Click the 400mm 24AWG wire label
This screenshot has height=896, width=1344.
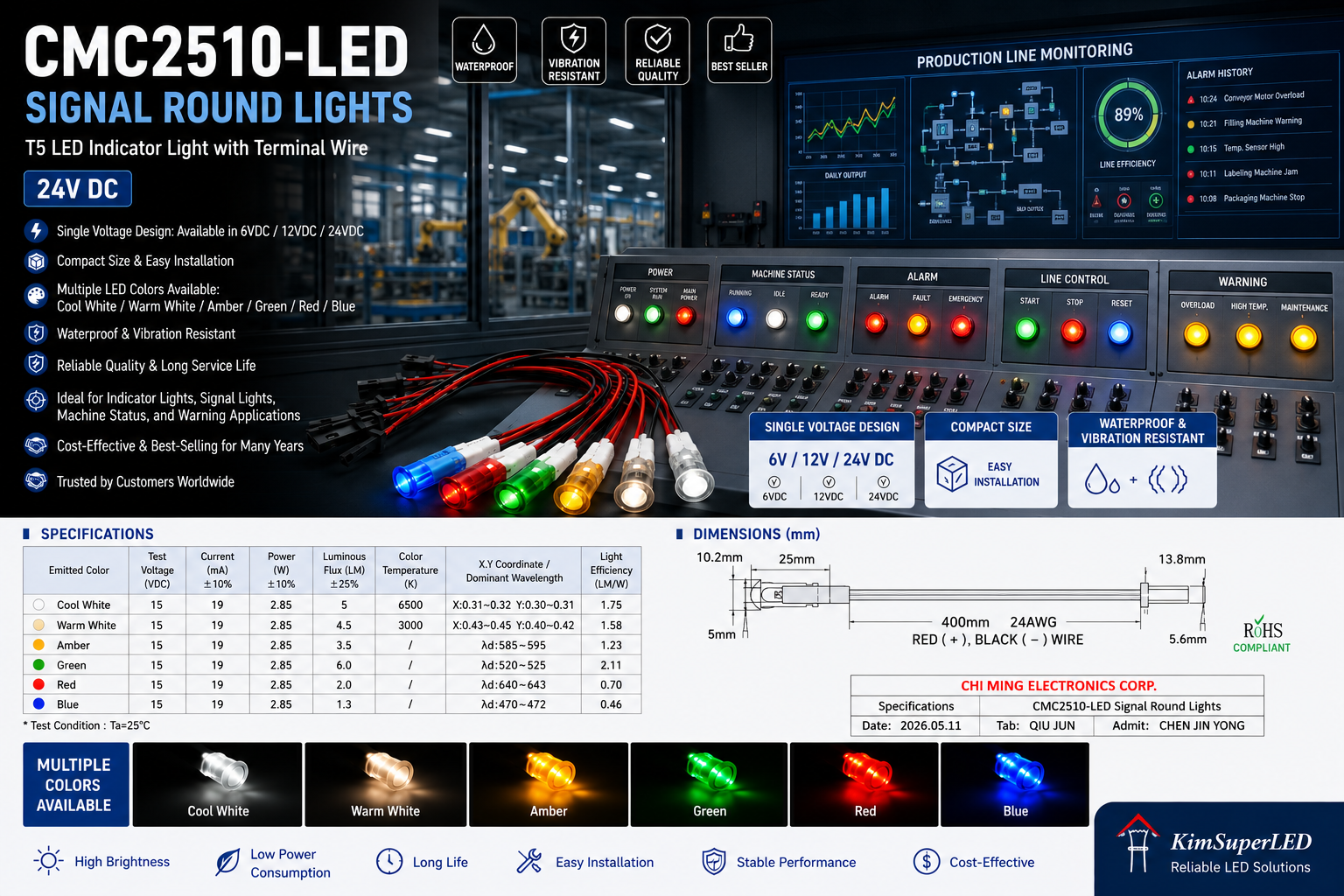tap(998, 622)
